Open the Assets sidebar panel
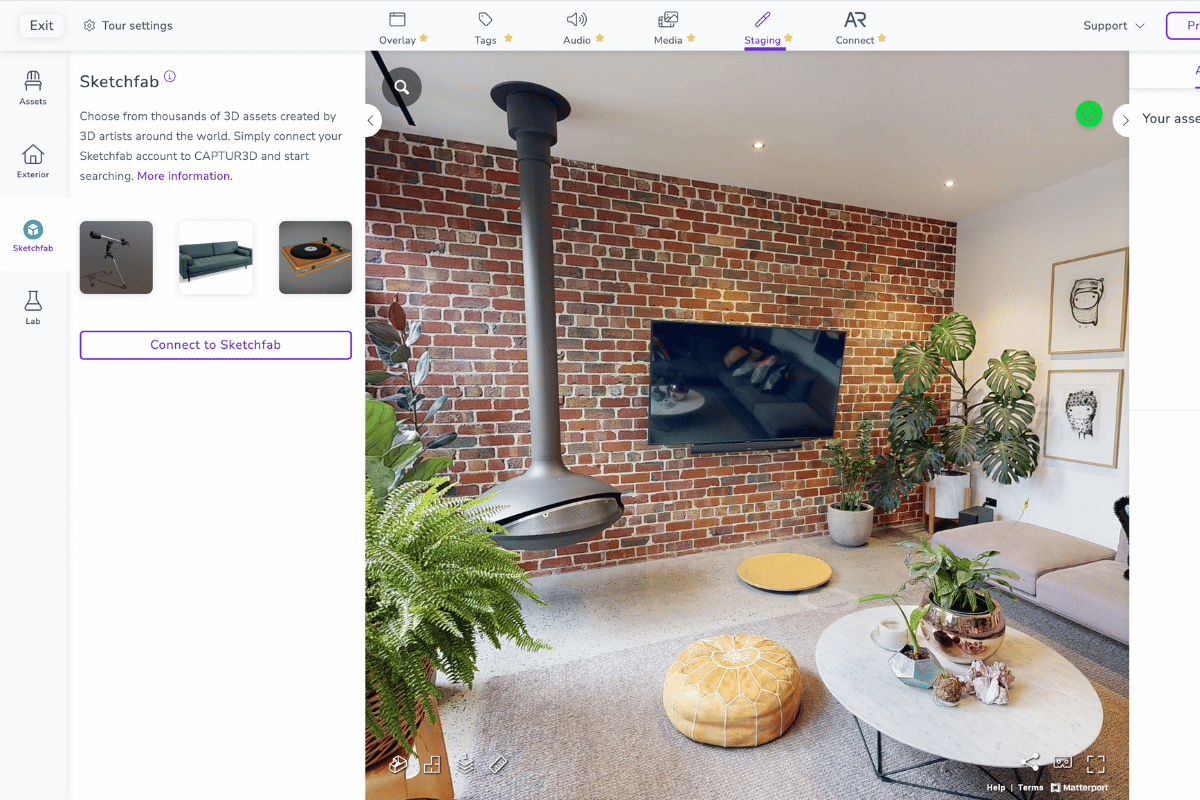 point(33,88)
